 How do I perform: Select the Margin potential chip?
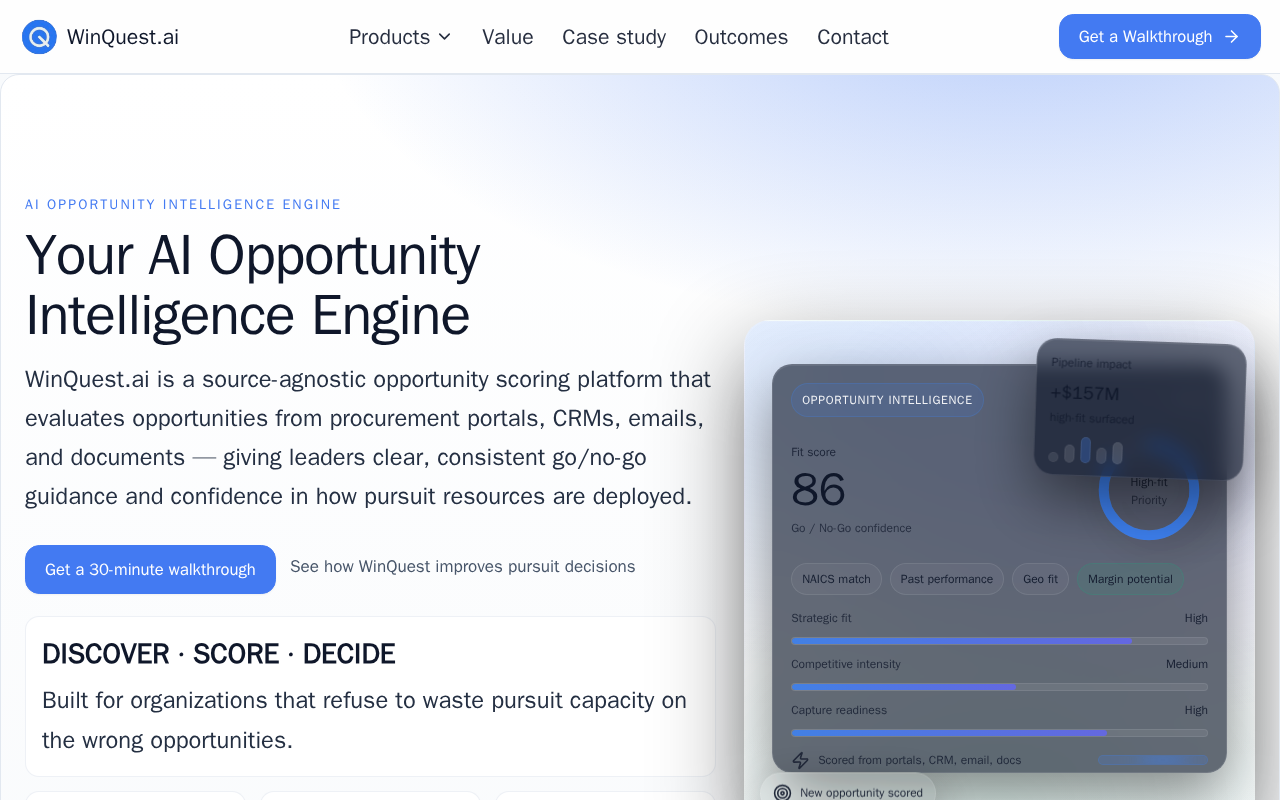coord(1130,579)
